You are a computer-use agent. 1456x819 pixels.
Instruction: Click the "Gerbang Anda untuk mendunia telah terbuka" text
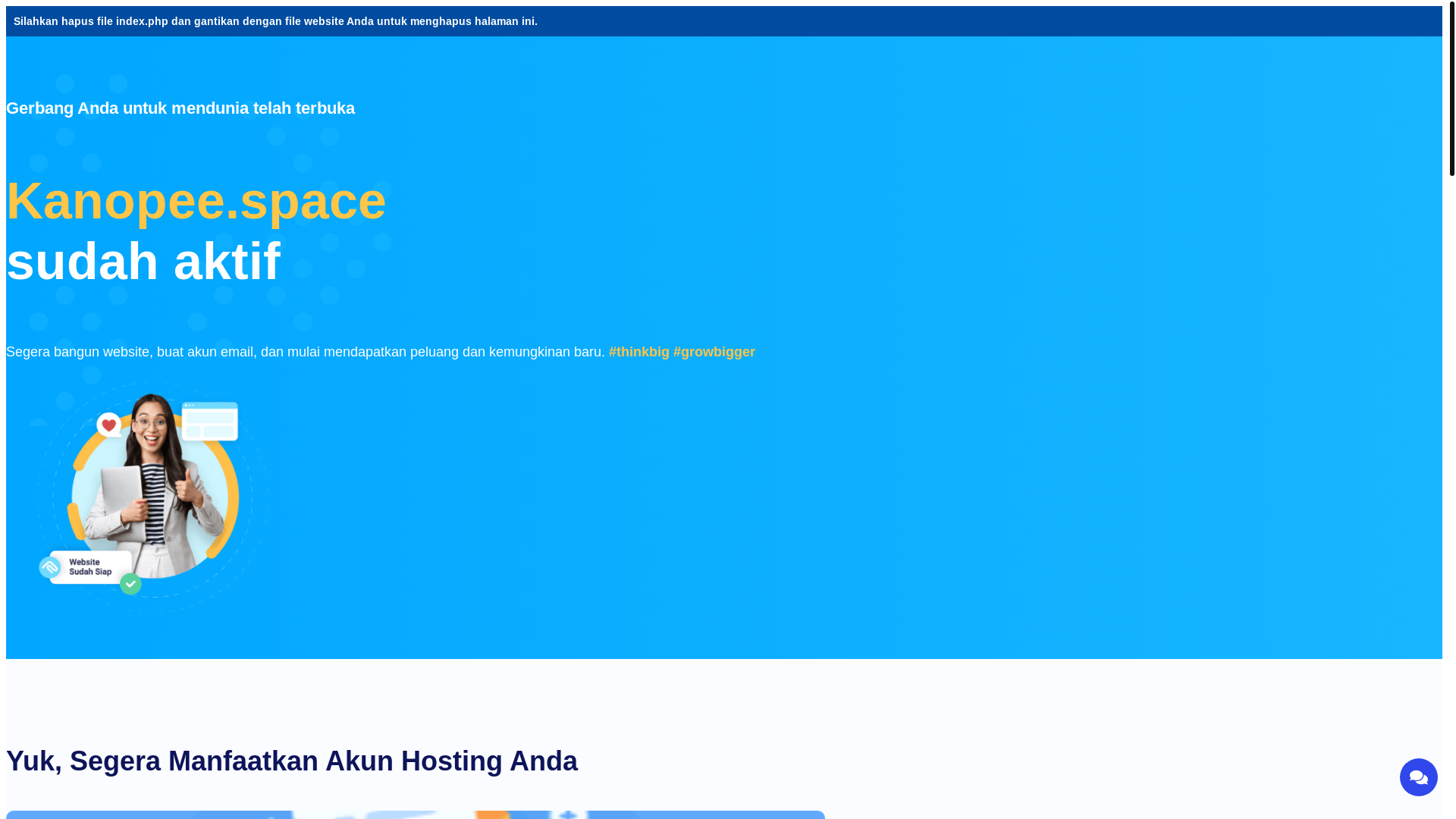click(x=180, y=108)
